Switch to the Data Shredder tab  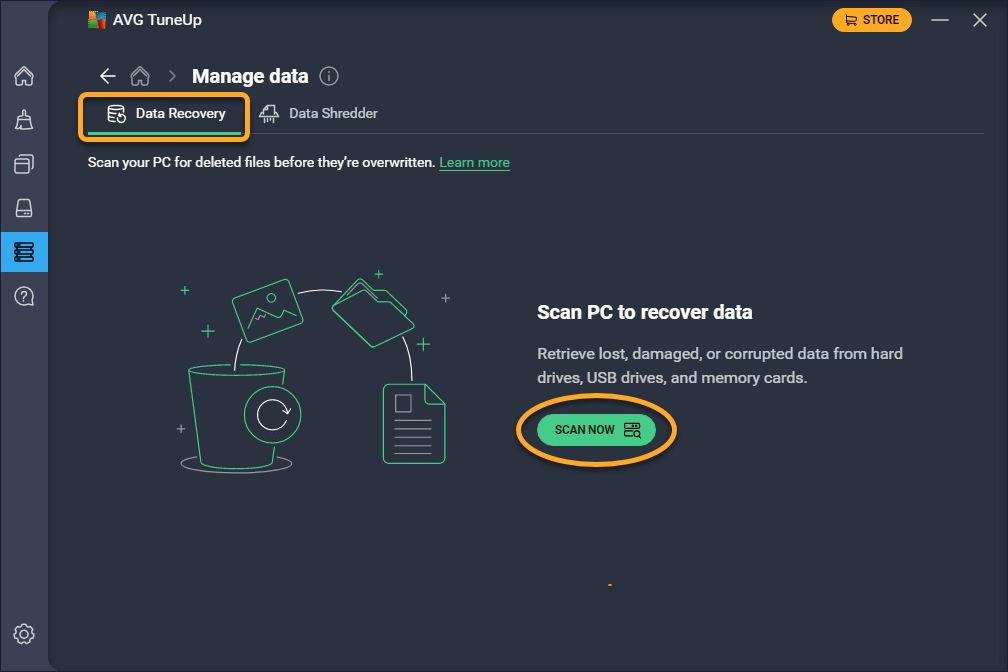319,114
